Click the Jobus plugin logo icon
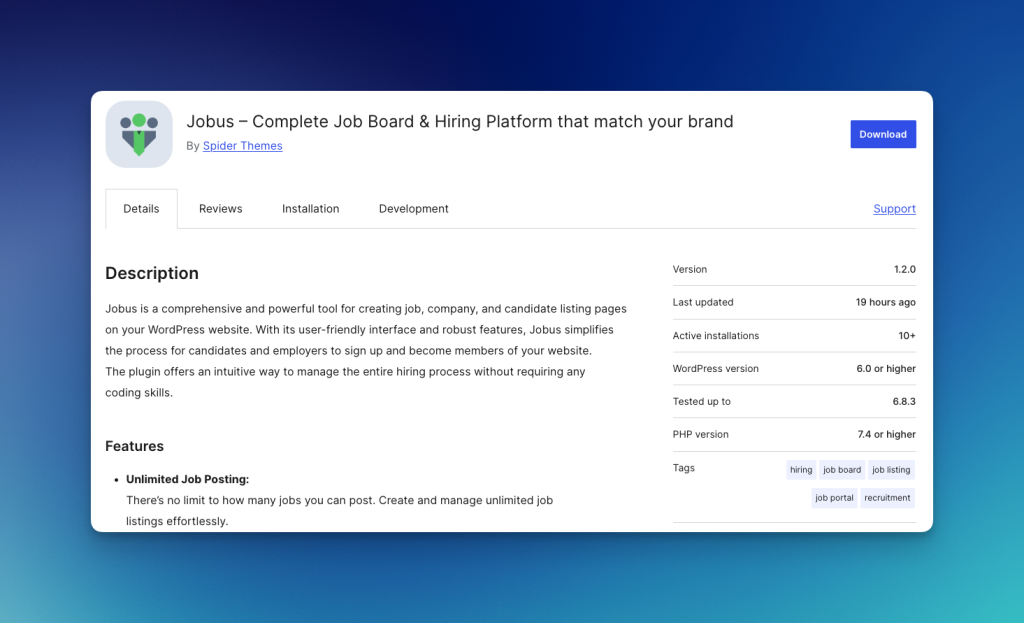 coord(138,134)
